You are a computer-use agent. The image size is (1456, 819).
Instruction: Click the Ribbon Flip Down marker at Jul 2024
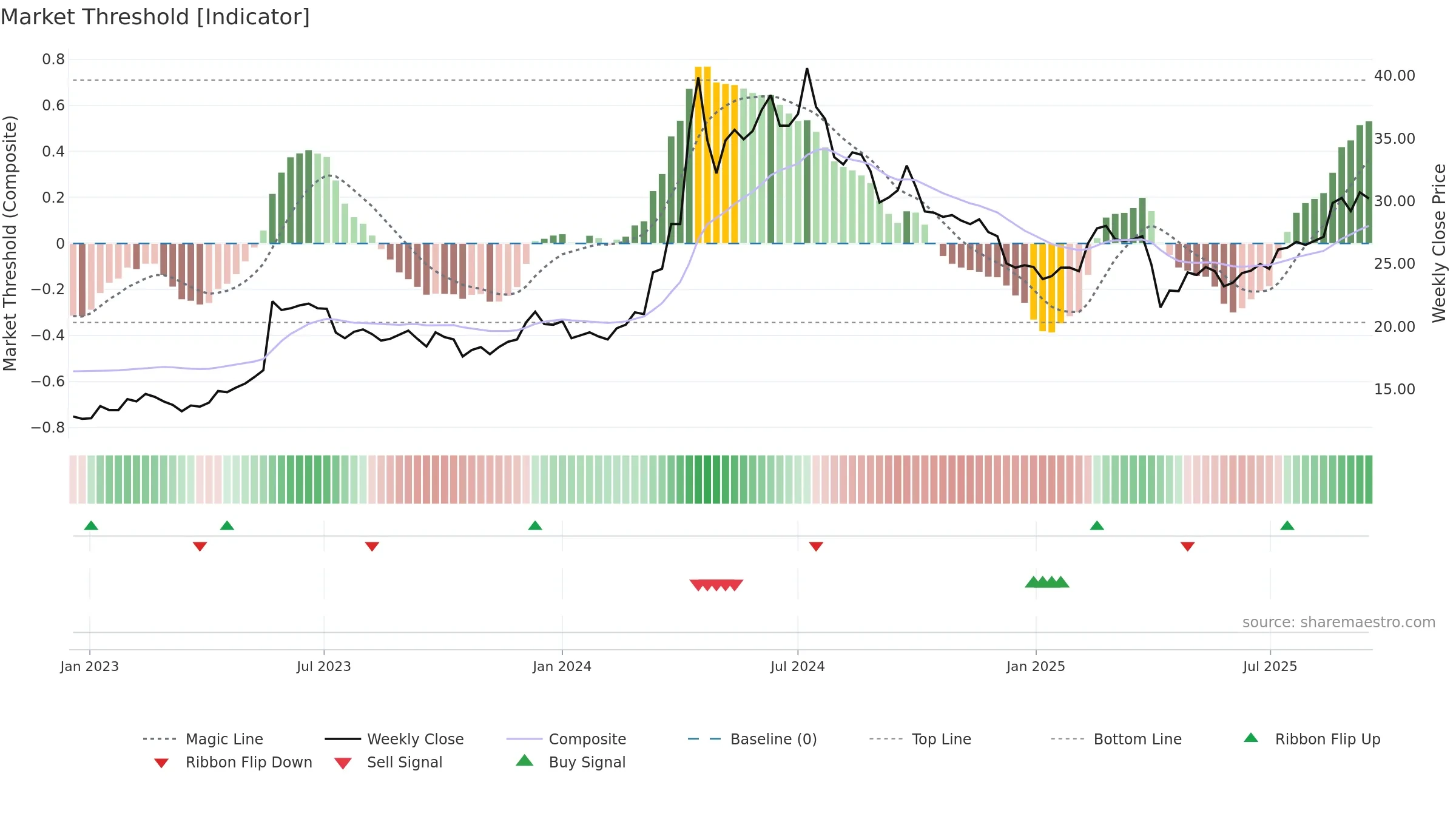(x=816, y=547)
